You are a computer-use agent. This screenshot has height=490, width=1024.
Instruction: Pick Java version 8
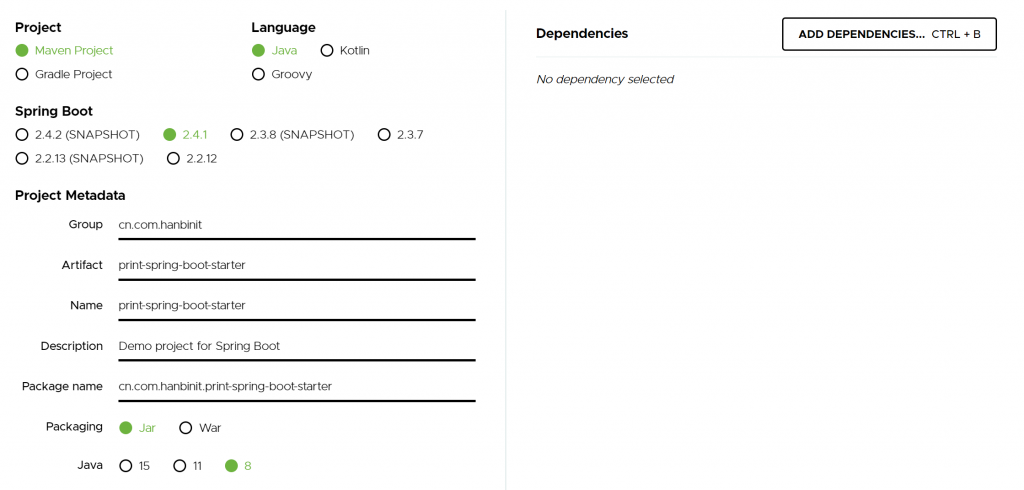(x=238, y=466)
